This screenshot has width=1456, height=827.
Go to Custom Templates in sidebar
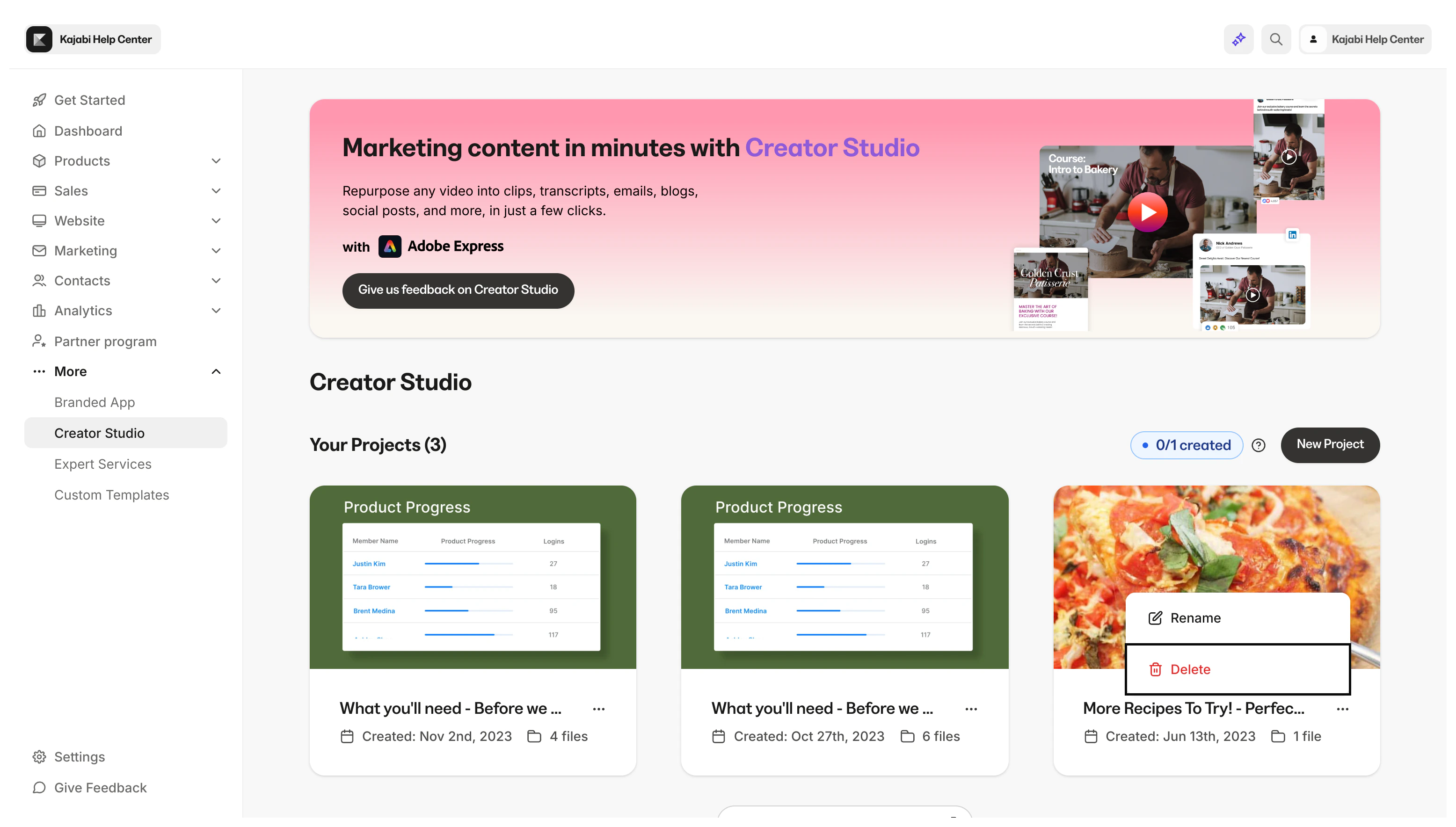pyautogui.click(x=111, y=495)
